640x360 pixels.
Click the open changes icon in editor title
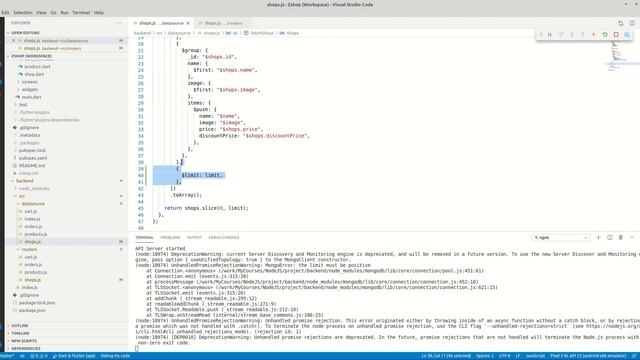click(620, 23)
